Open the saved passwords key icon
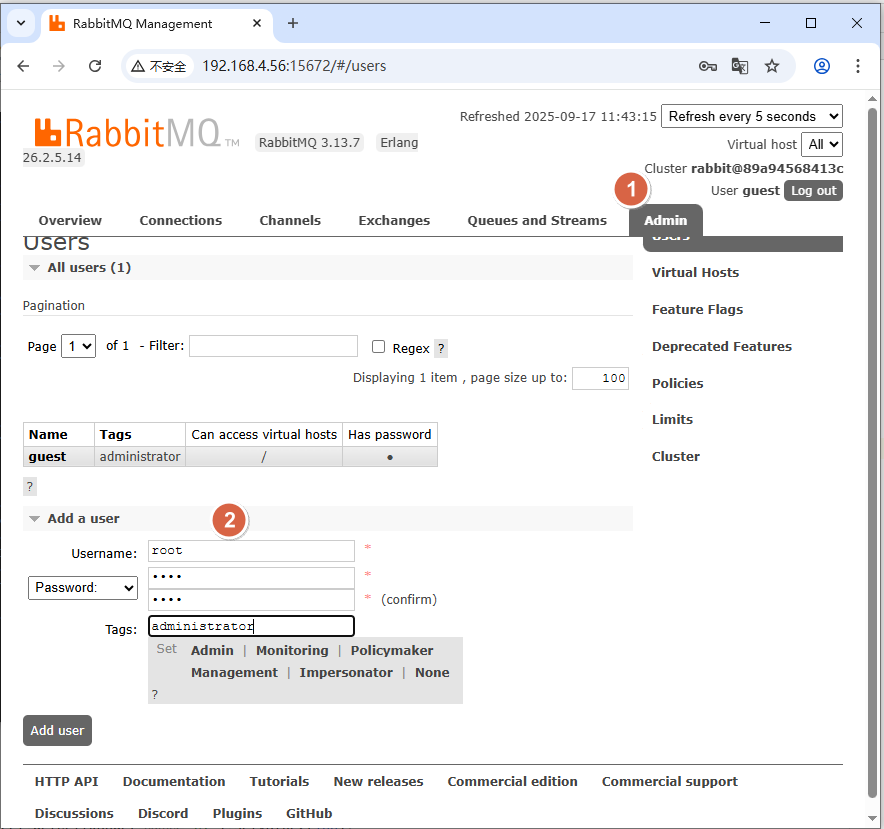This screenshot has width=884, height=829. (707, 66)
